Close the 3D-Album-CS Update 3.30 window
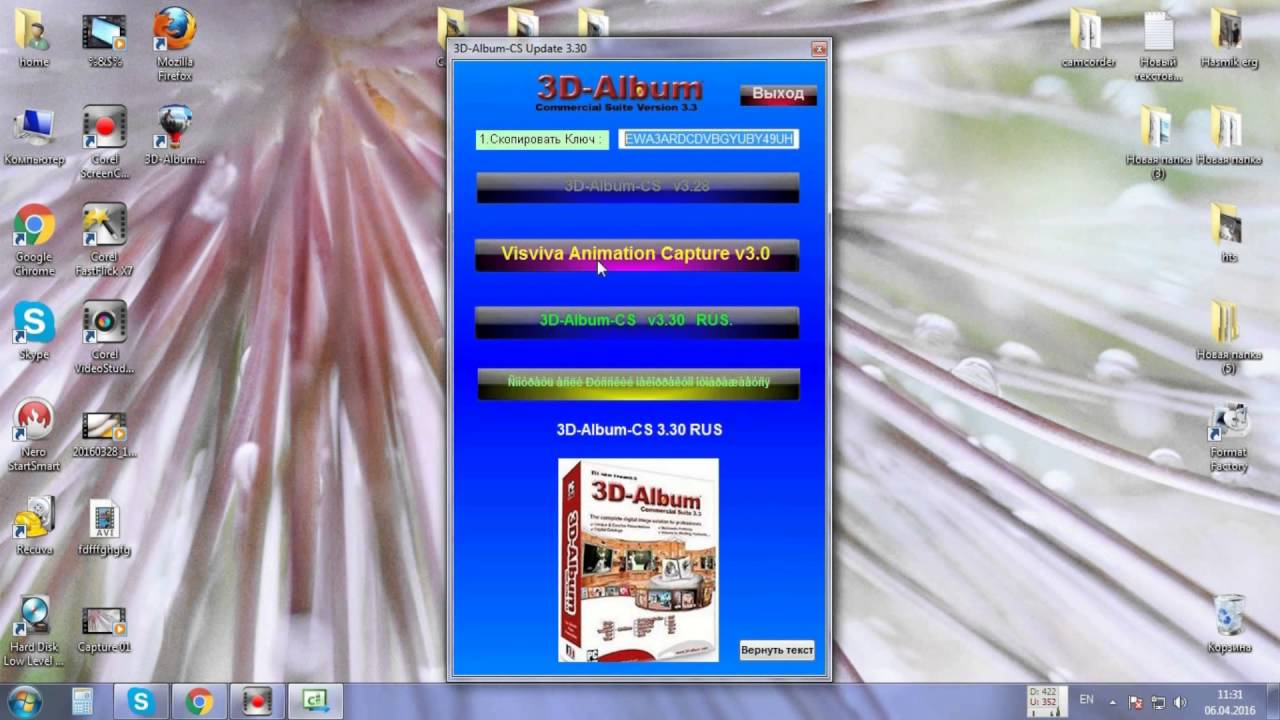Viewport: 1280px width, 720px height. [x=818, y=48]
